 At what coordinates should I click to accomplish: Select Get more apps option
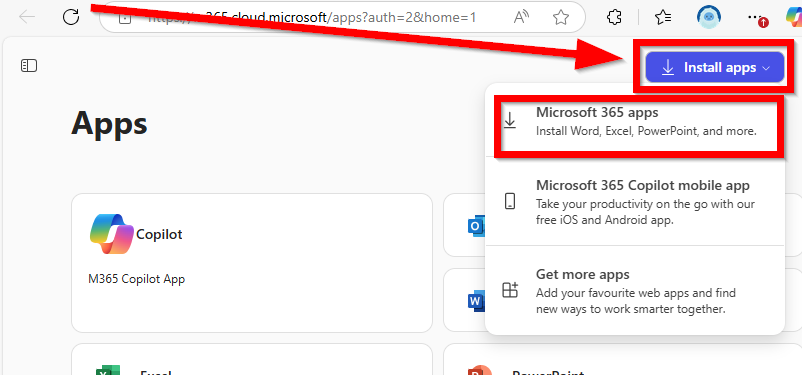coord(635,291)
